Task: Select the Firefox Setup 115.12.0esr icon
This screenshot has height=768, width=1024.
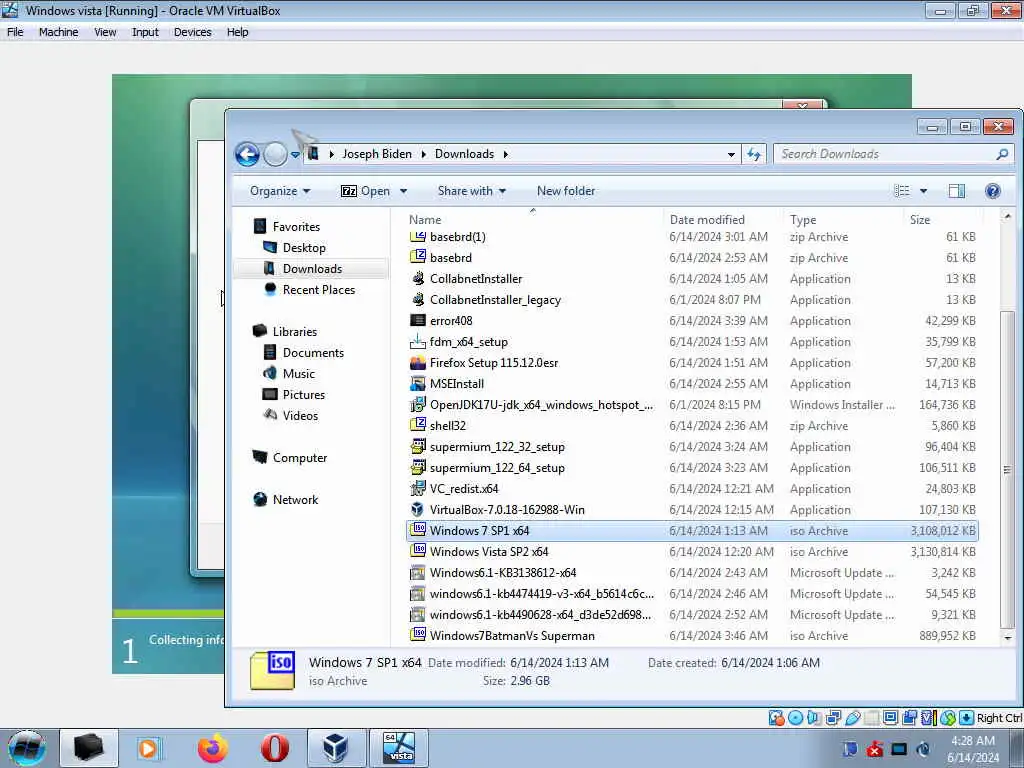Action: (x=417, y=362)
